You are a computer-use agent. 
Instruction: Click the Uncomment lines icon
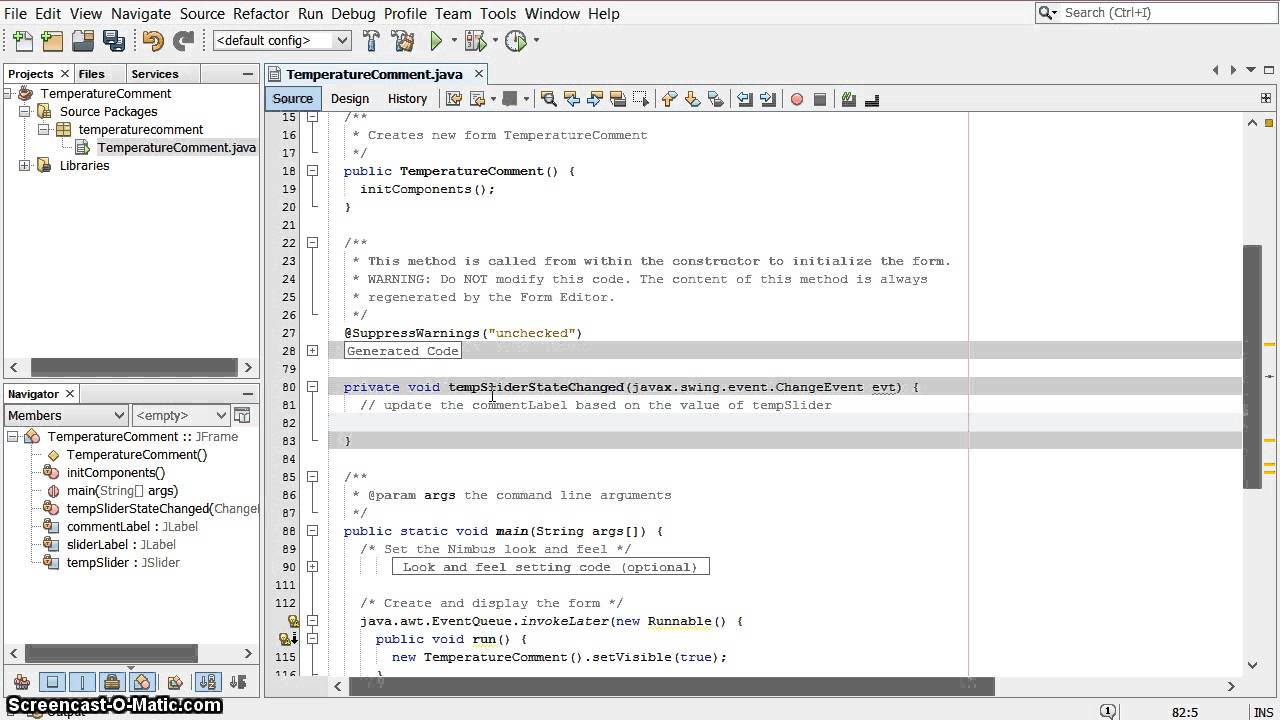[872, 99]
